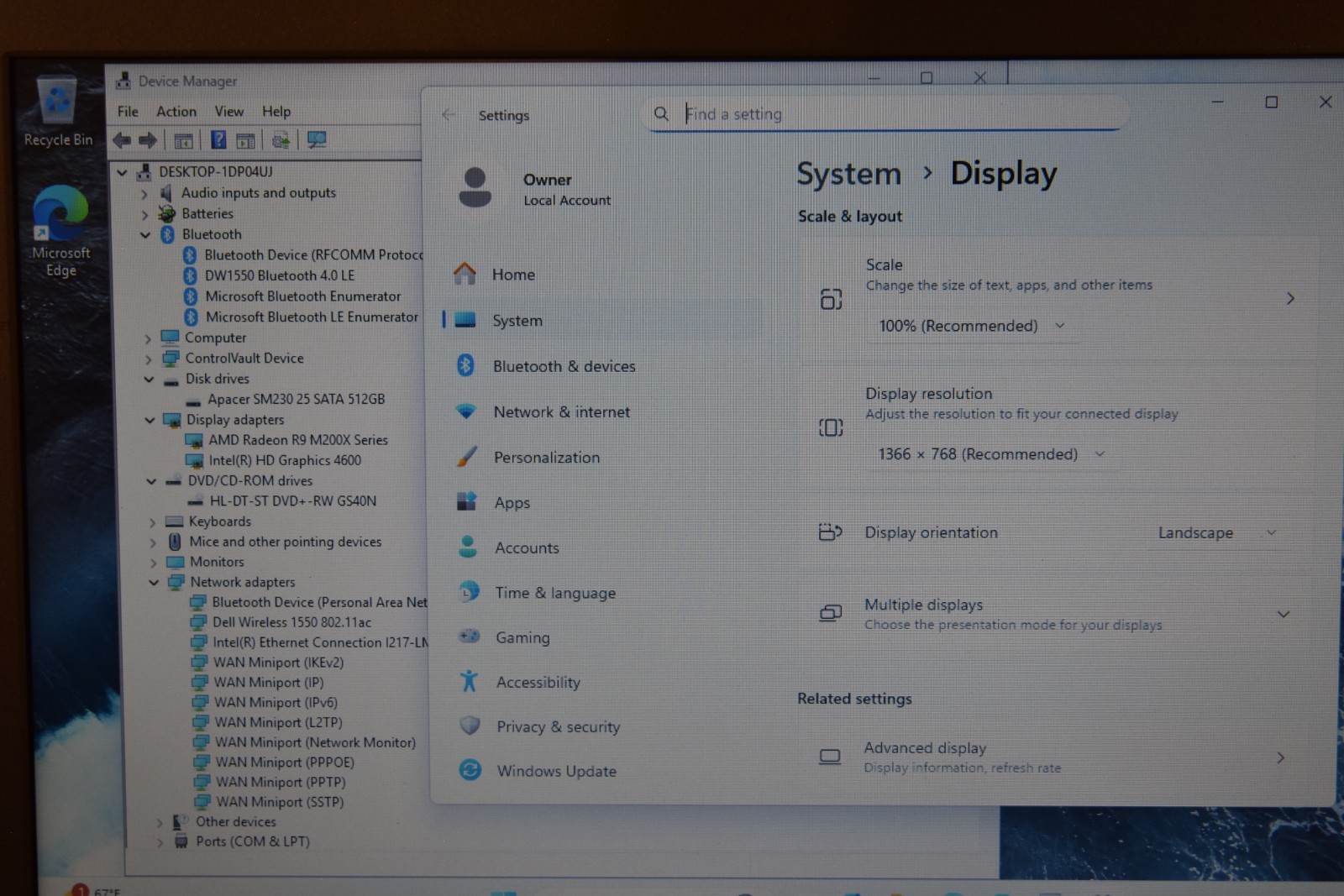Collapse the Network adapters node
The image size is (1344, 896).
(x=154, y=582)
